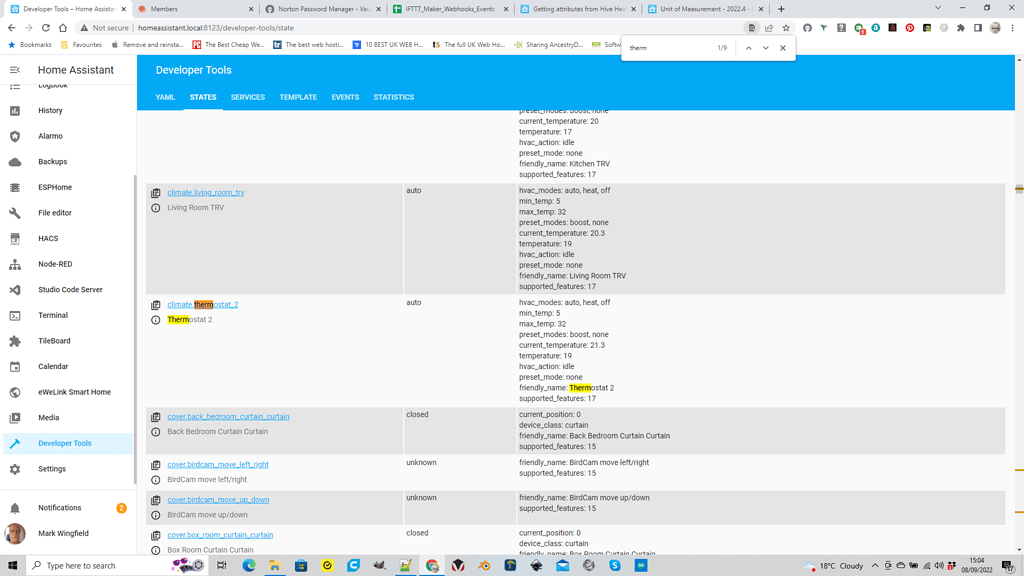Switch to the SERVICES tab
Screen dimensions: 1024x576
(247, 97)
